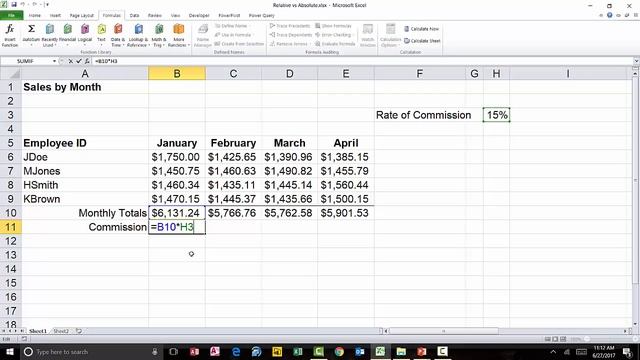Click the Save icon in Quick Access Toolbar
Screen dimensions: 640x360
[x=14, y=4]
